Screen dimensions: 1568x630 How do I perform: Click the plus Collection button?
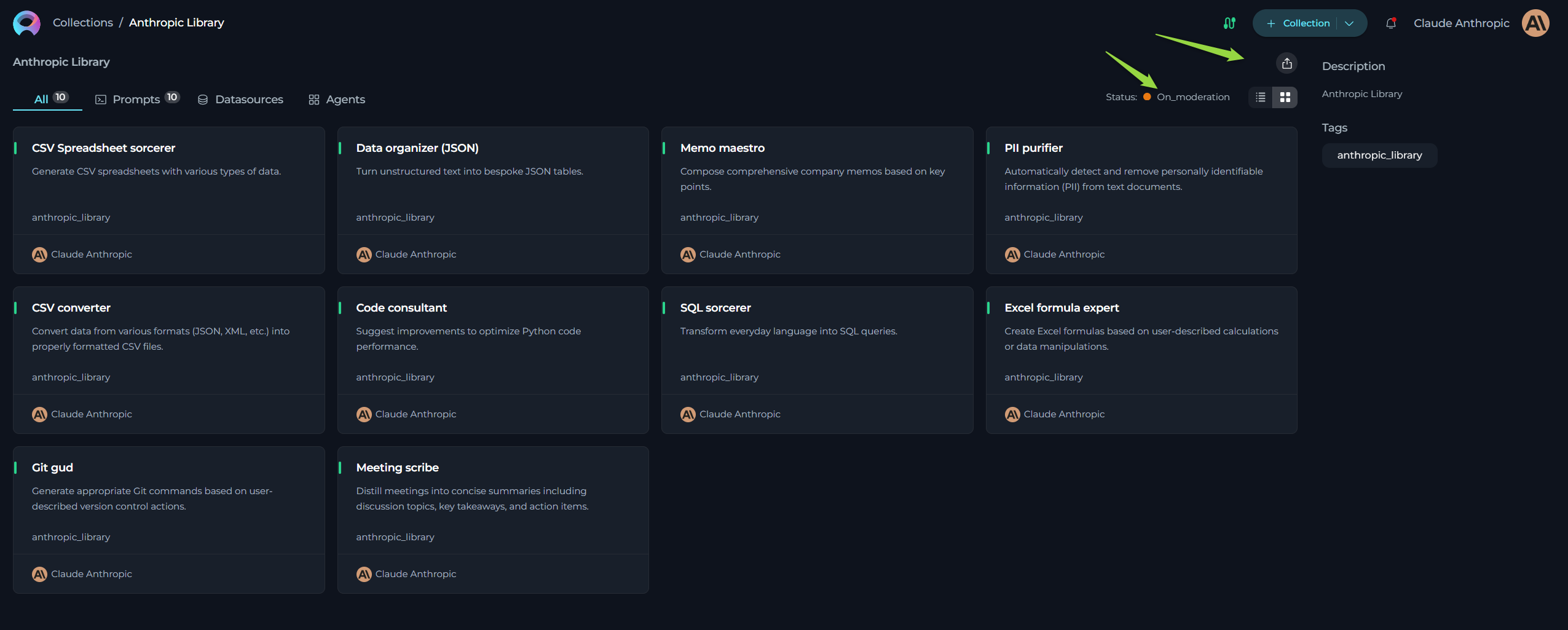1299,23
